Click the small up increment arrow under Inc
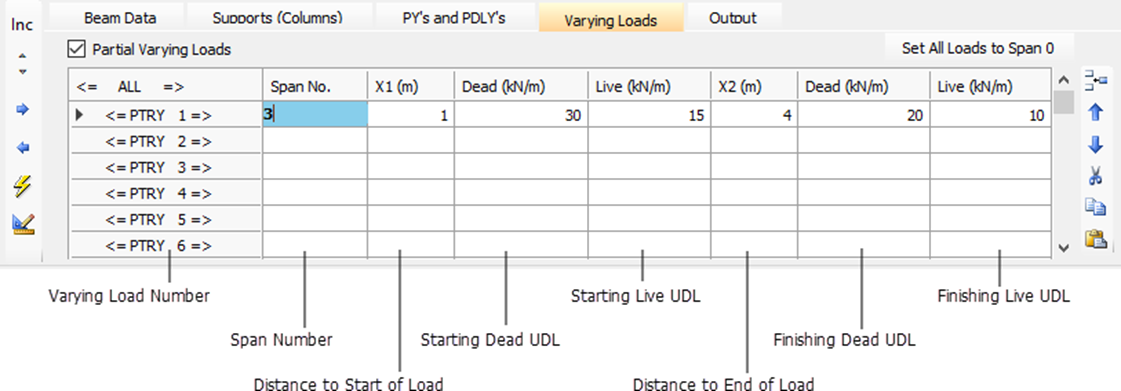The width and height of the screenshot is (1121, 391). (x=22, y=56)
